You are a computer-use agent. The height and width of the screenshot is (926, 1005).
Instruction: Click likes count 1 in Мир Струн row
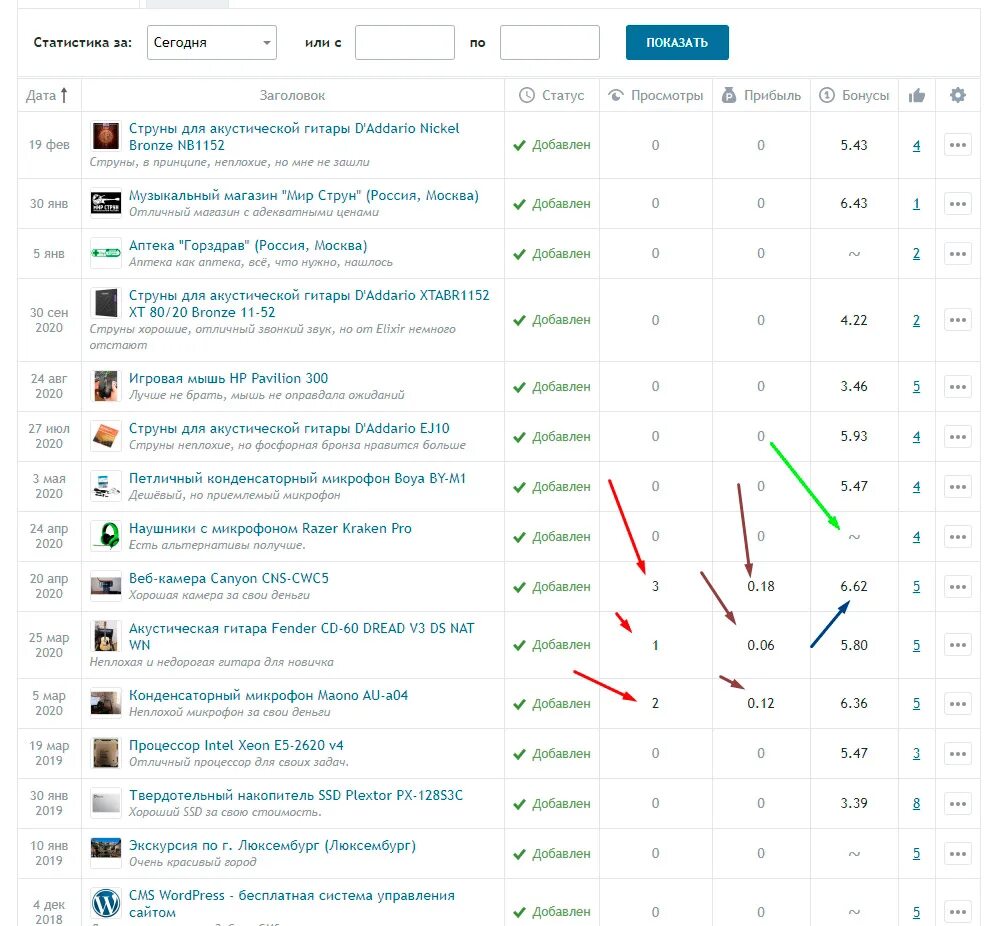[917, 204]
